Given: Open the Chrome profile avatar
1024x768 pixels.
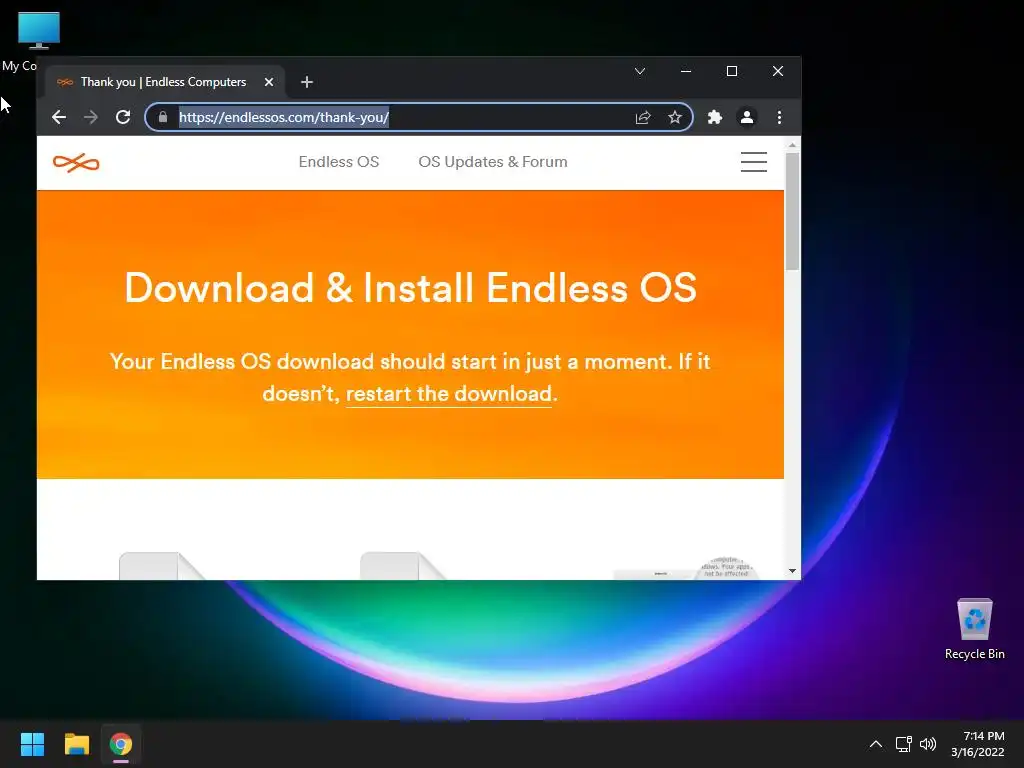Looking at the screenshot, I should click(746, 118).
